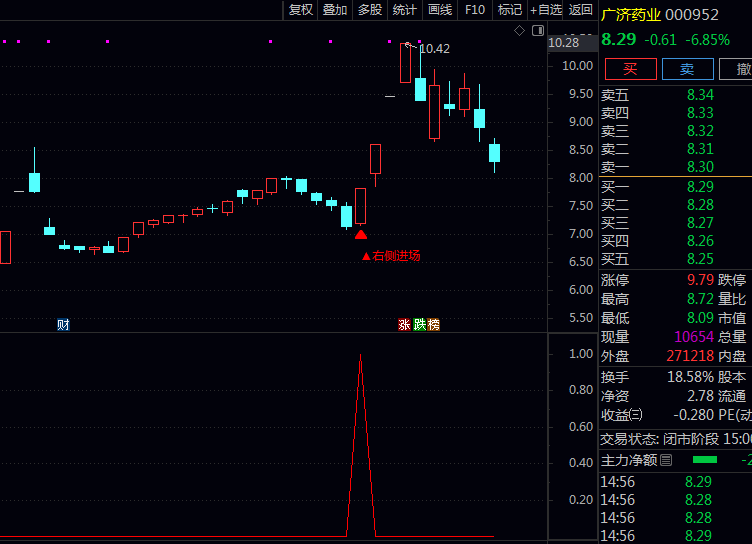Viewport: 752px width, 544px height.
Task: Select the 卖一 price 8.30
Action: coord(700,167)
